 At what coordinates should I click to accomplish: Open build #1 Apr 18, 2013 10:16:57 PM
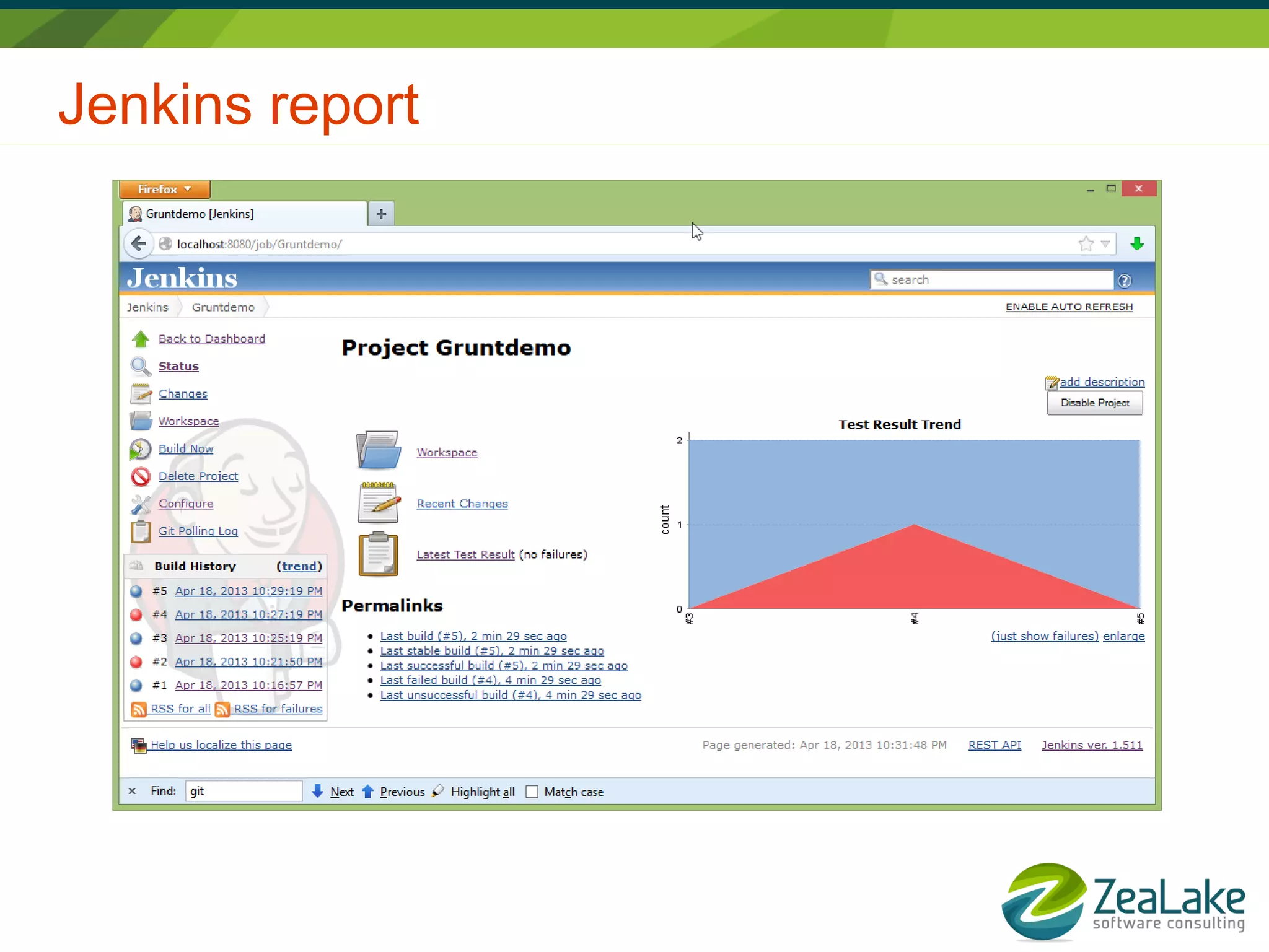(248, 685)
